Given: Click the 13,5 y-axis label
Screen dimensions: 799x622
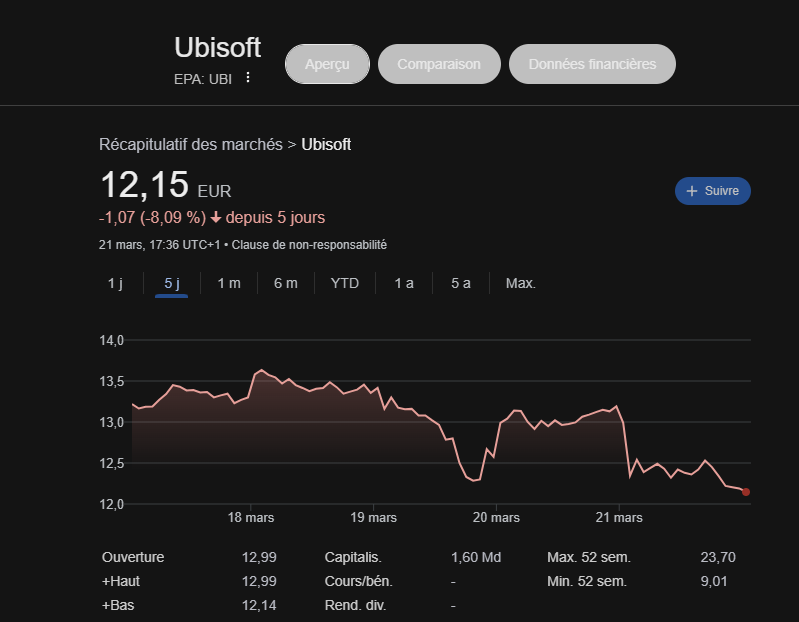Looking at the screenshot, I should pos(112,382).
